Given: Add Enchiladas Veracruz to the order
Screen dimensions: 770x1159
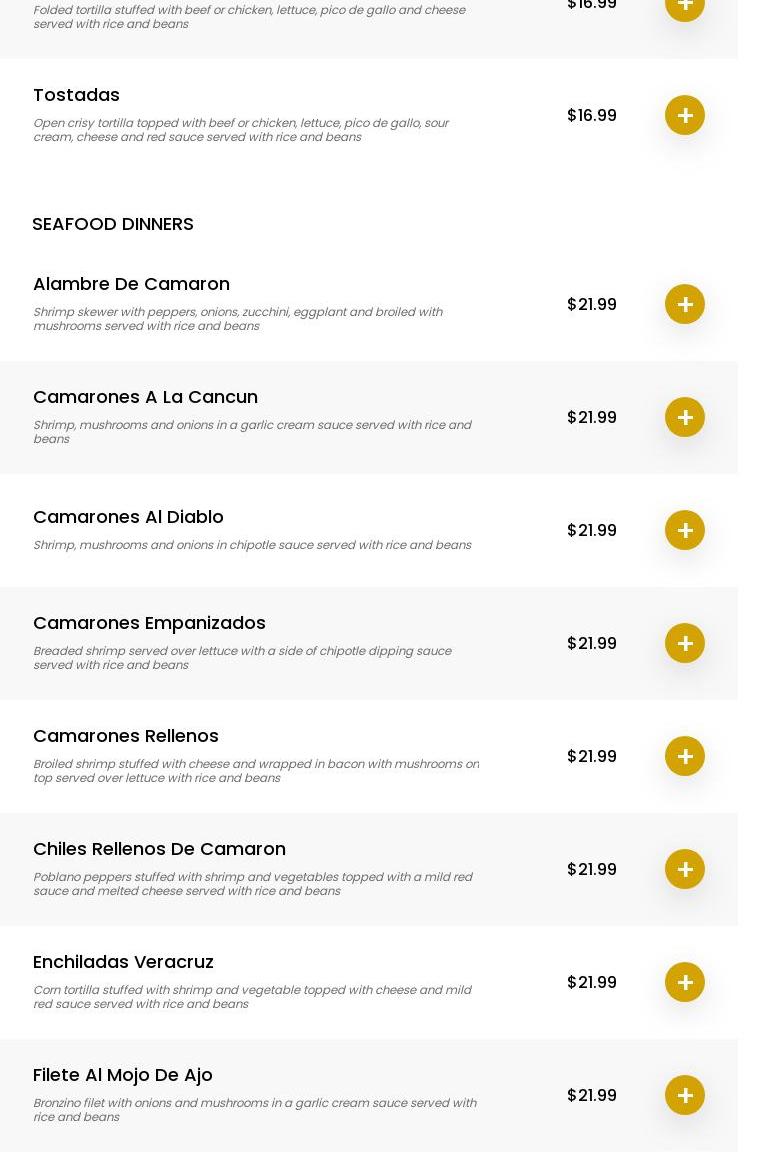Looking at the screenshot, I should click(x=685, y=982).
